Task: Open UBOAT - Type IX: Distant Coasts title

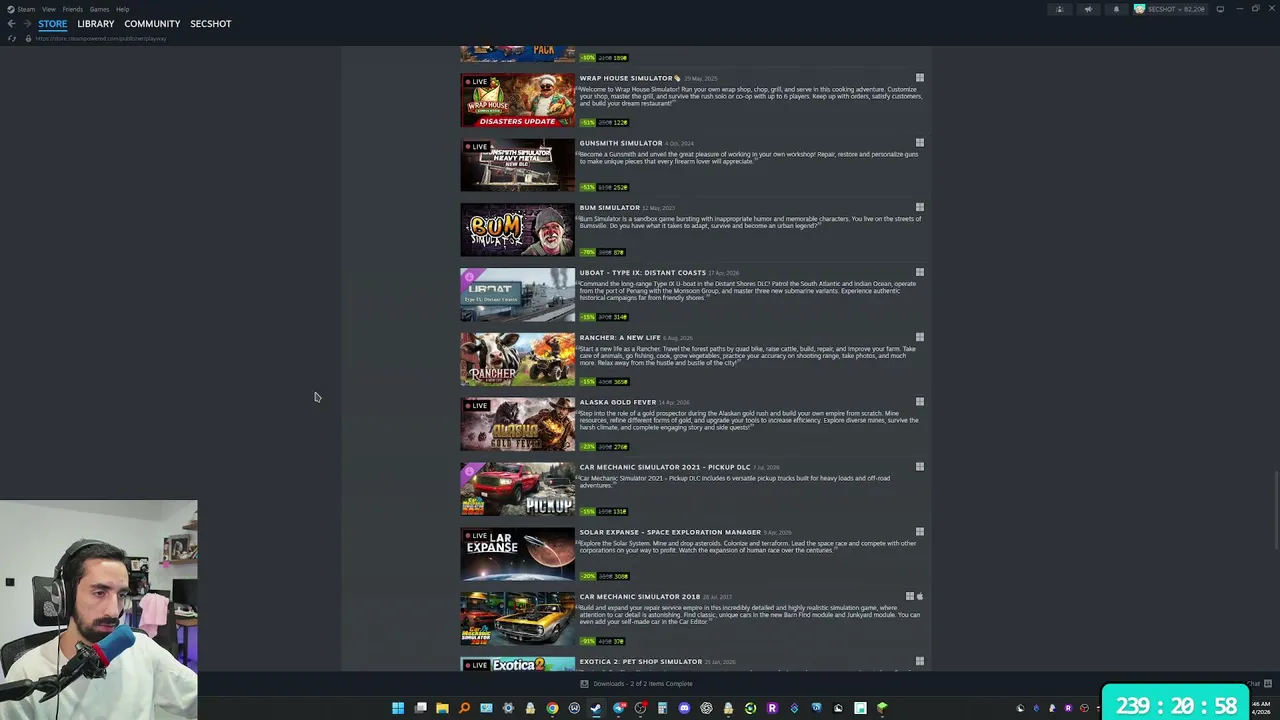Action: point(643,273)
